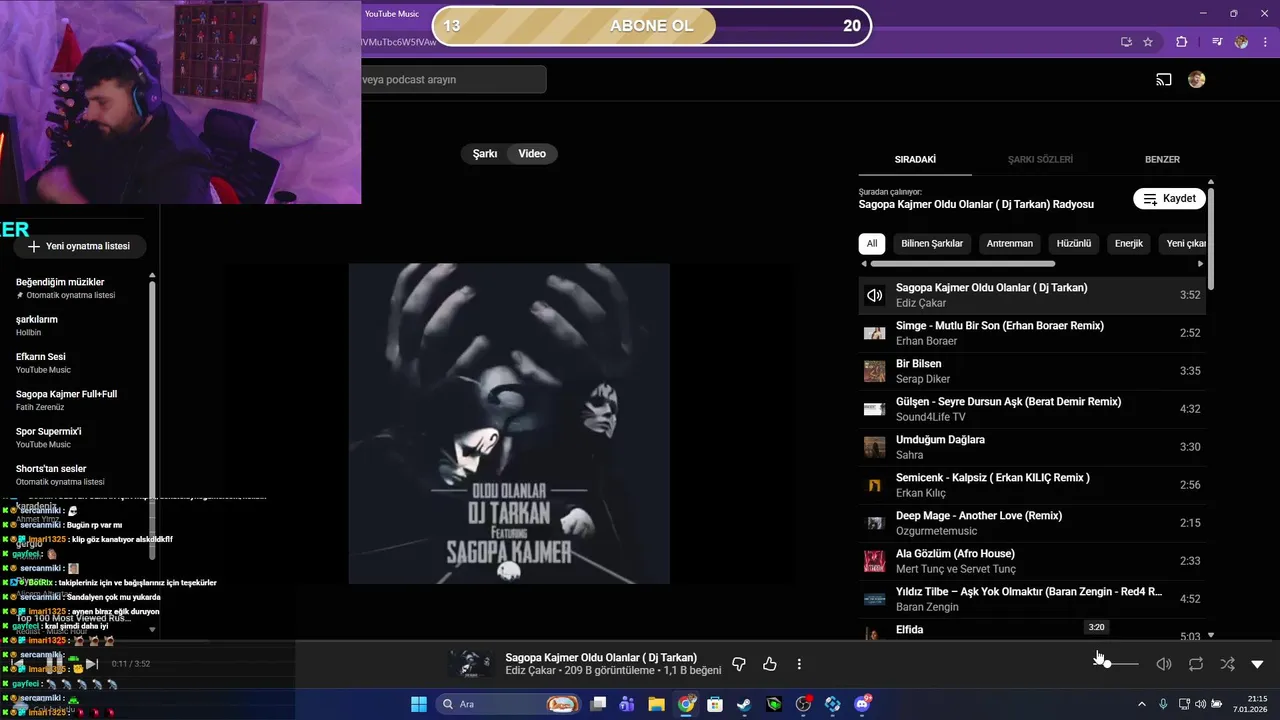Install the app via the address bar icon

click(x=1127, y=42)
